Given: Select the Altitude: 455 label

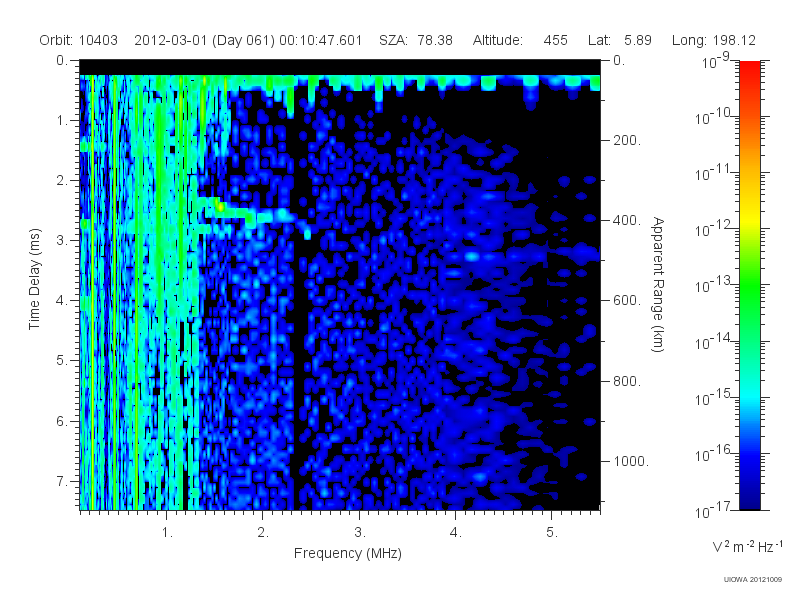Looking at the screenshot, I should [x=520, y=40].
